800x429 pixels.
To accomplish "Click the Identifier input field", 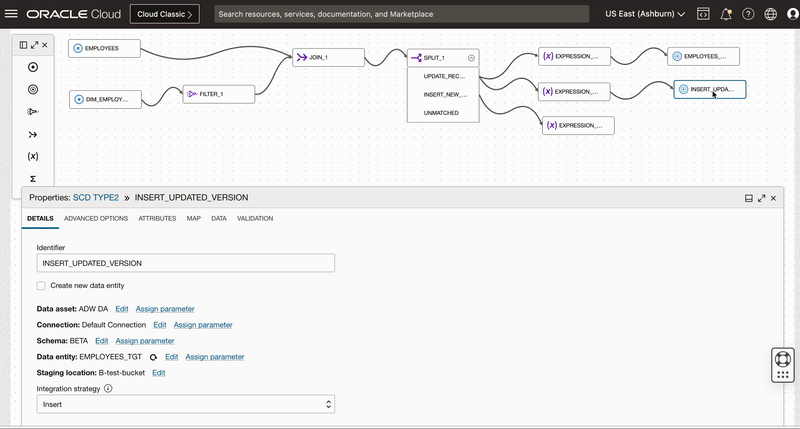I will (186, 263).
